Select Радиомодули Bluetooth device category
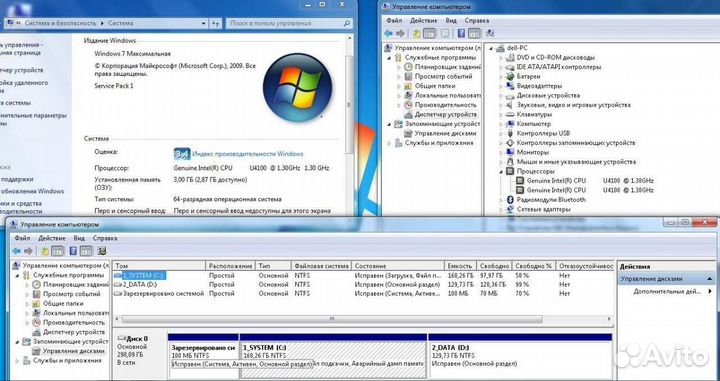The image size is (720, 381). point(551,200)
